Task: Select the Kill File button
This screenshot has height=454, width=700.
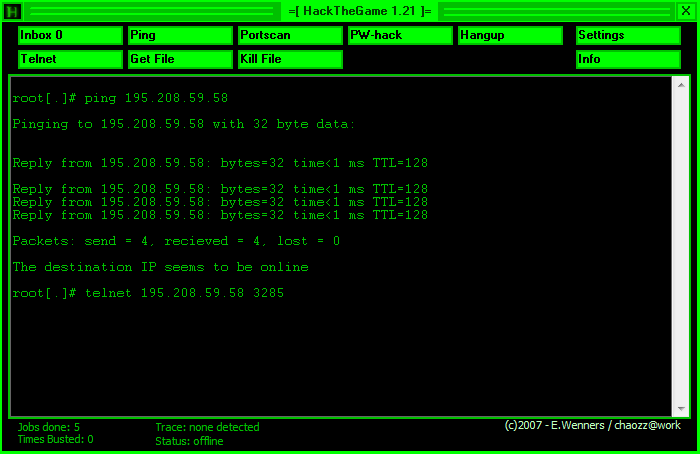Action: (x=290, y=59)
